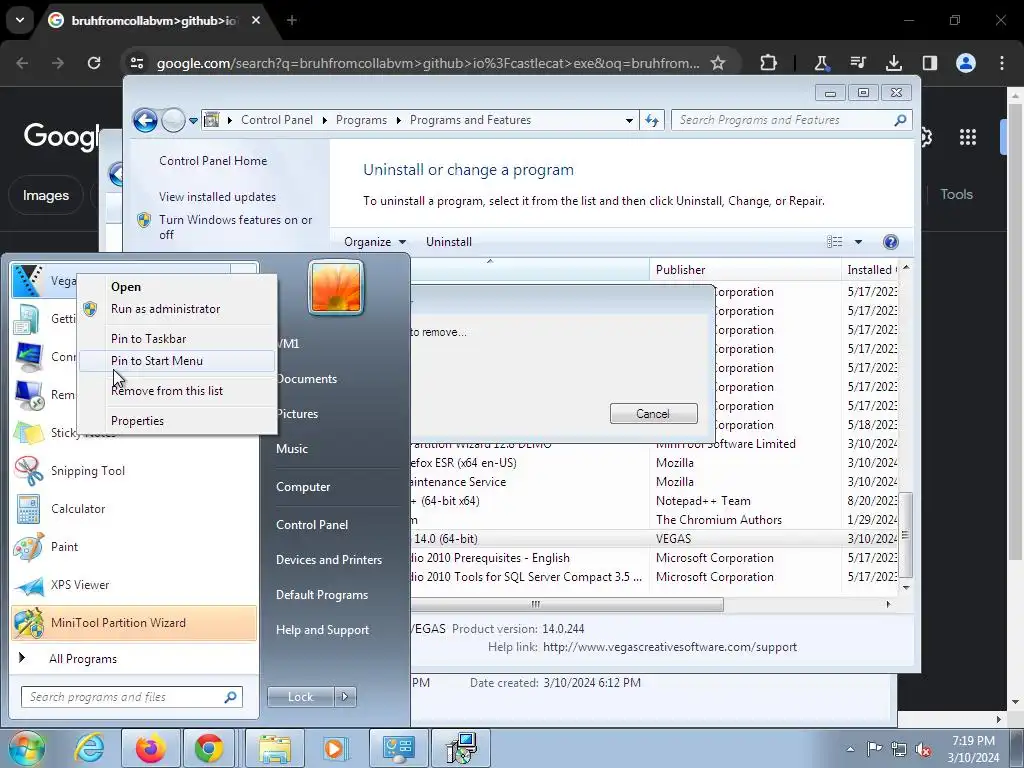Open Windows Explorer folder on taskbar
This screenshot has height=768, width=1024.
(275, 748)
